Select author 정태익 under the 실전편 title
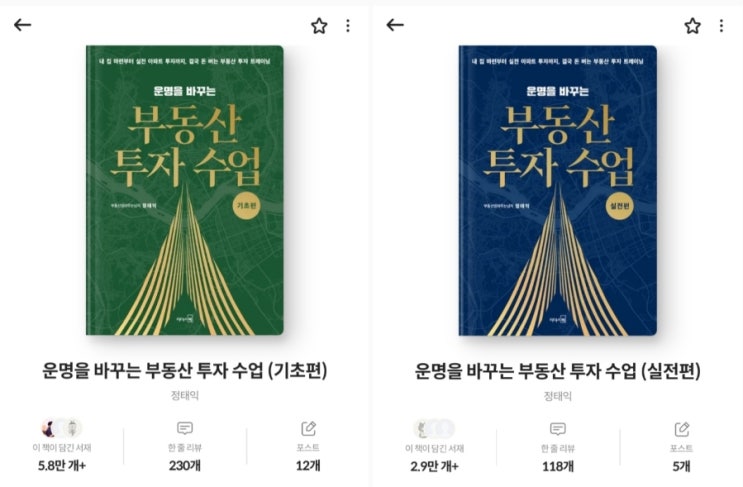 click(x=558, y=396)
